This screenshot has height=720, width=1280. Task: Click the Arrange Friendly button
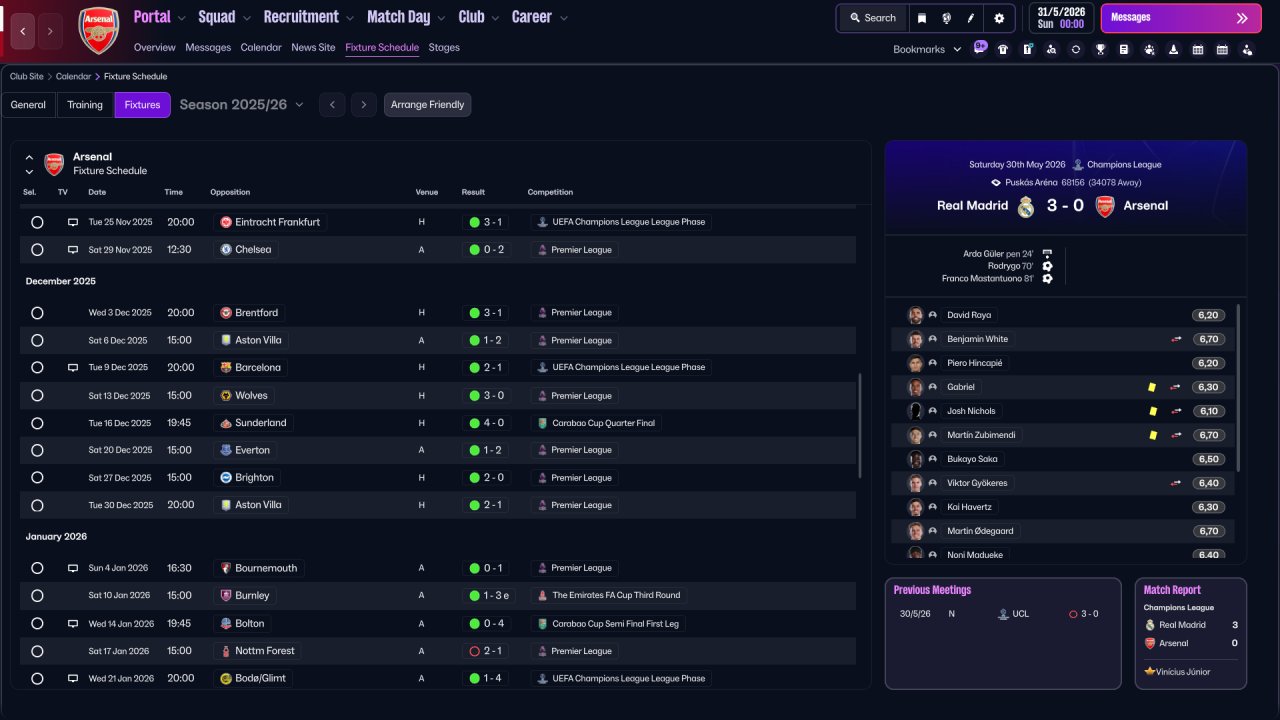[427, 105]
